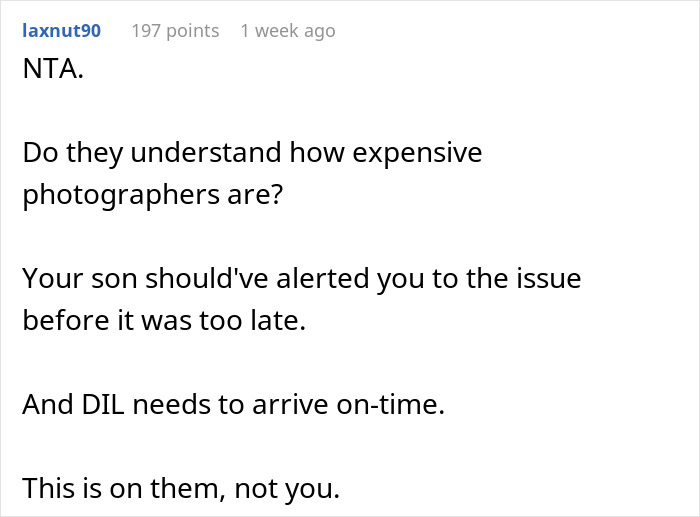Open the laxnut90 user profile link
The image size is (700, 517).
click(x=61, y=31)
